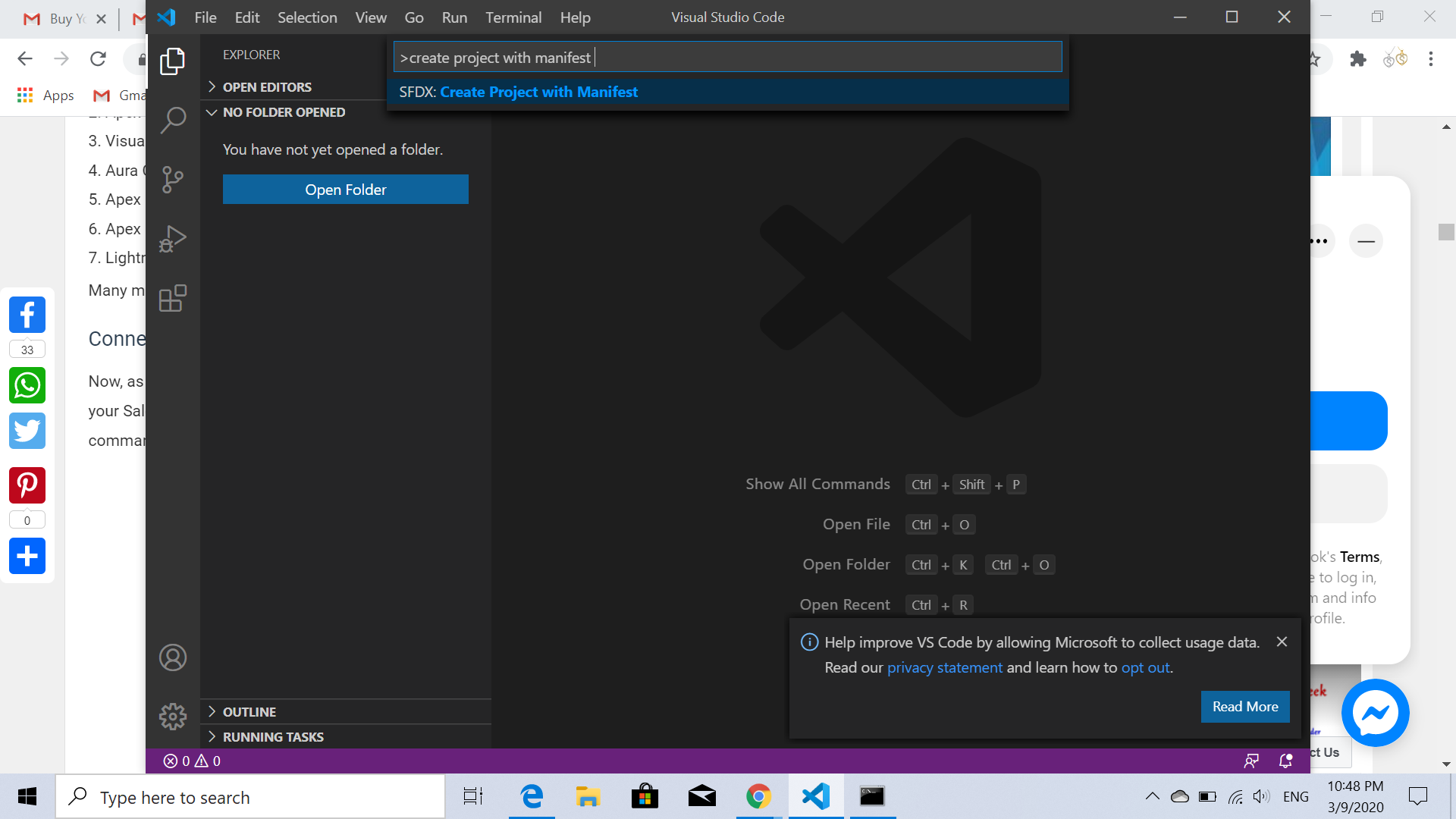Viewport: 1456px width, 819px height.
Task: Open the File menu
Action: (206, 17)
